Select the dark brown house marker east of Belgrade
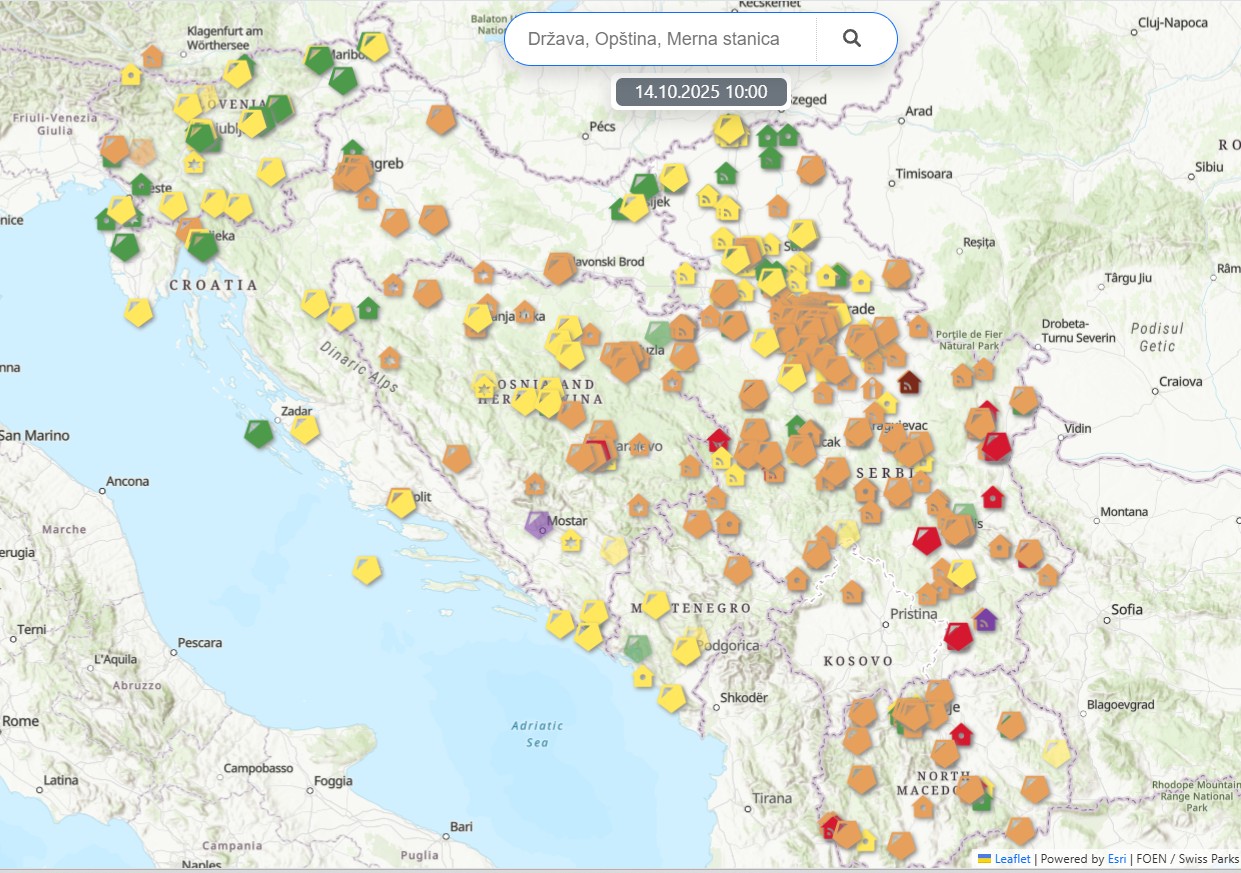The width and height of the screenshot is (1241, 873). click(909, 382)
